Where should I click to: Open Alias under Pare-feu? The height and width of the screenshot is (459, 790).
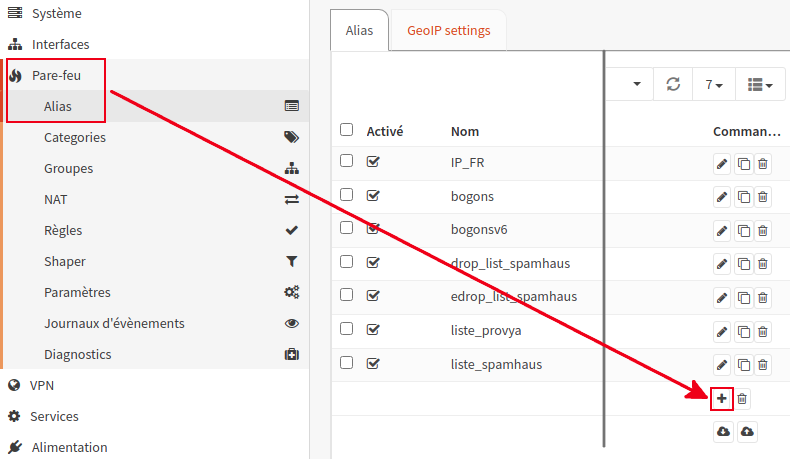pos(156,106)
